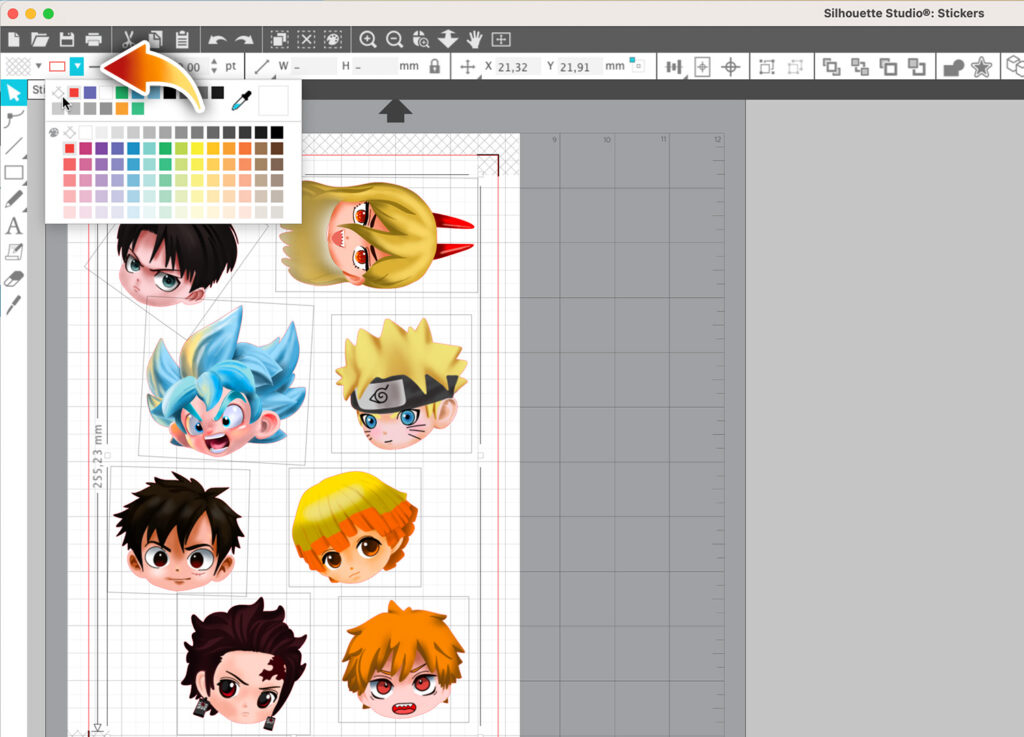Pick the Draw Rectangle tool

(13, 173)
